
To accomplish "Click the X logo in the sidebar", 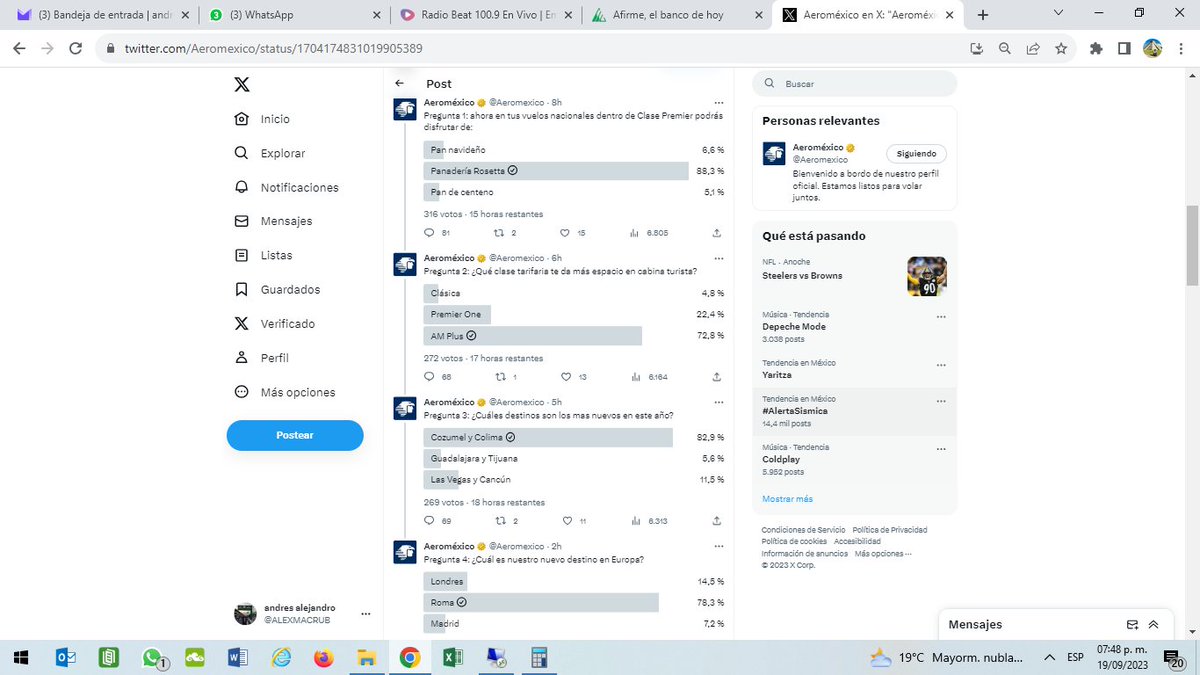I will 242,85.
